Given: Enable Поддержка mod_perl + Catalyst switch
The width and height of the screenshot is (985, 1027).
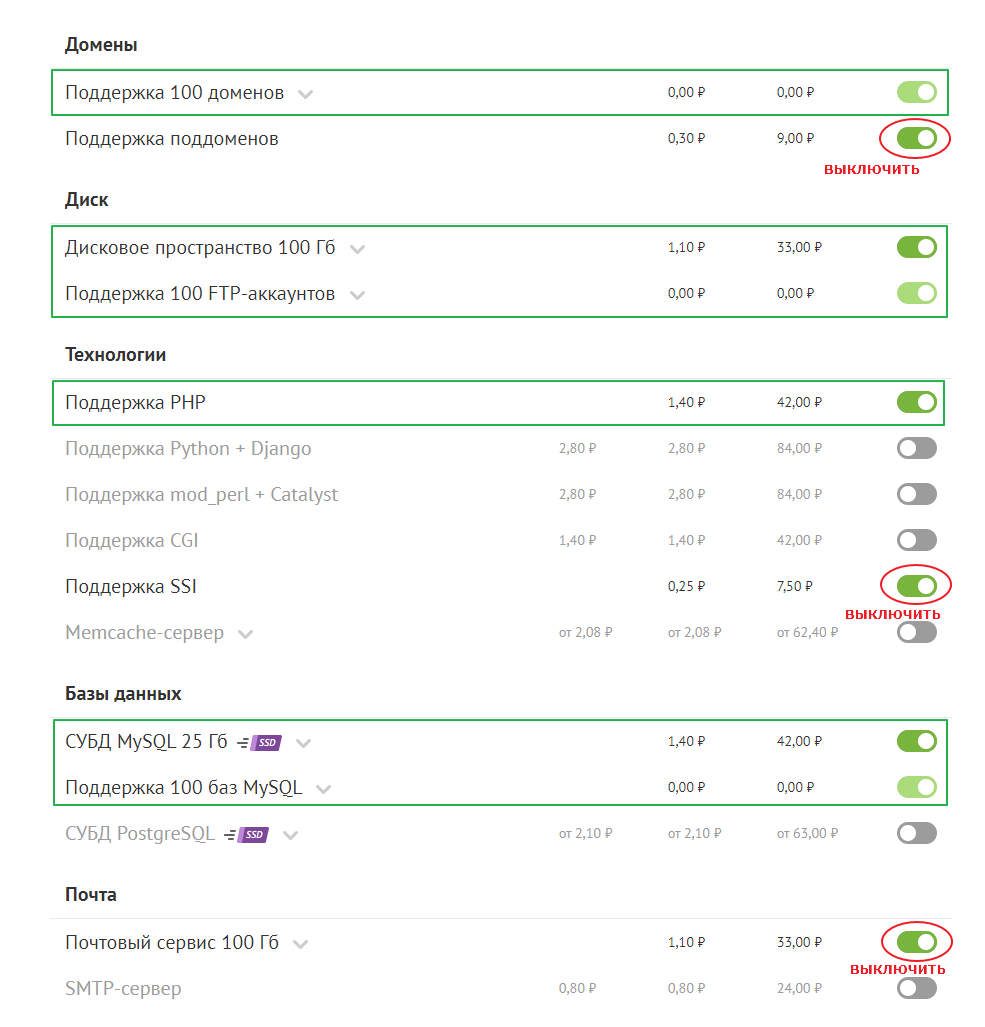Looking at the screenshot, I should (916, 494).
